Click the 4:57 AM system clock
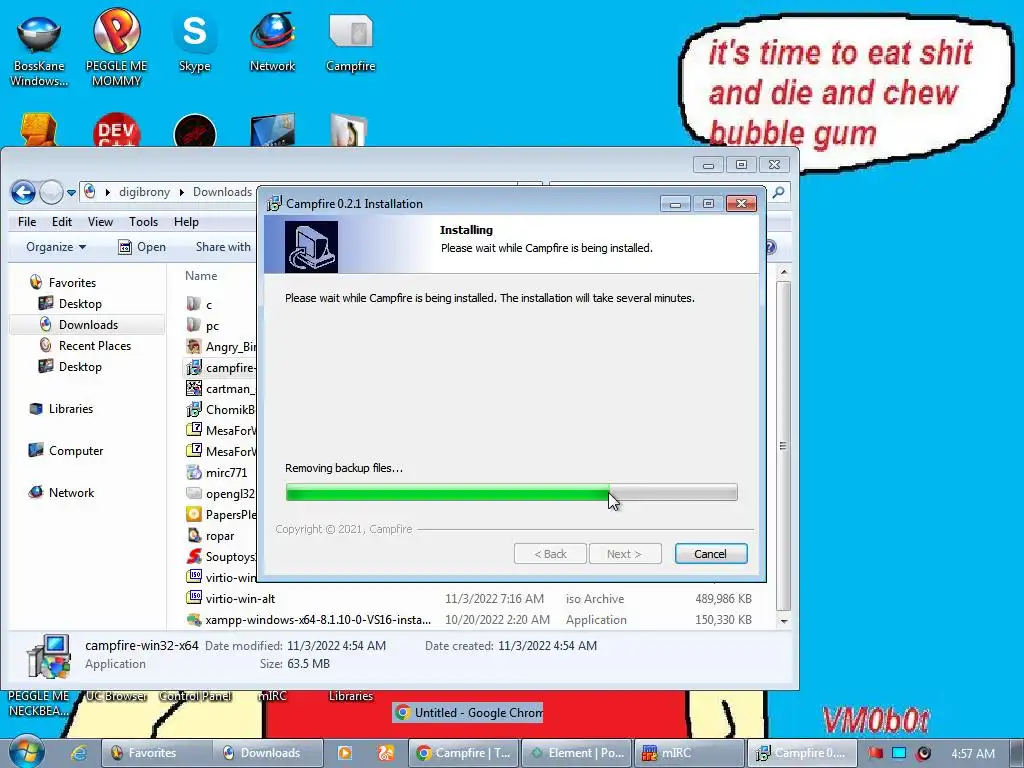Image resolution: width=1024 pixels, height=768 pixels. coord(973,753)
